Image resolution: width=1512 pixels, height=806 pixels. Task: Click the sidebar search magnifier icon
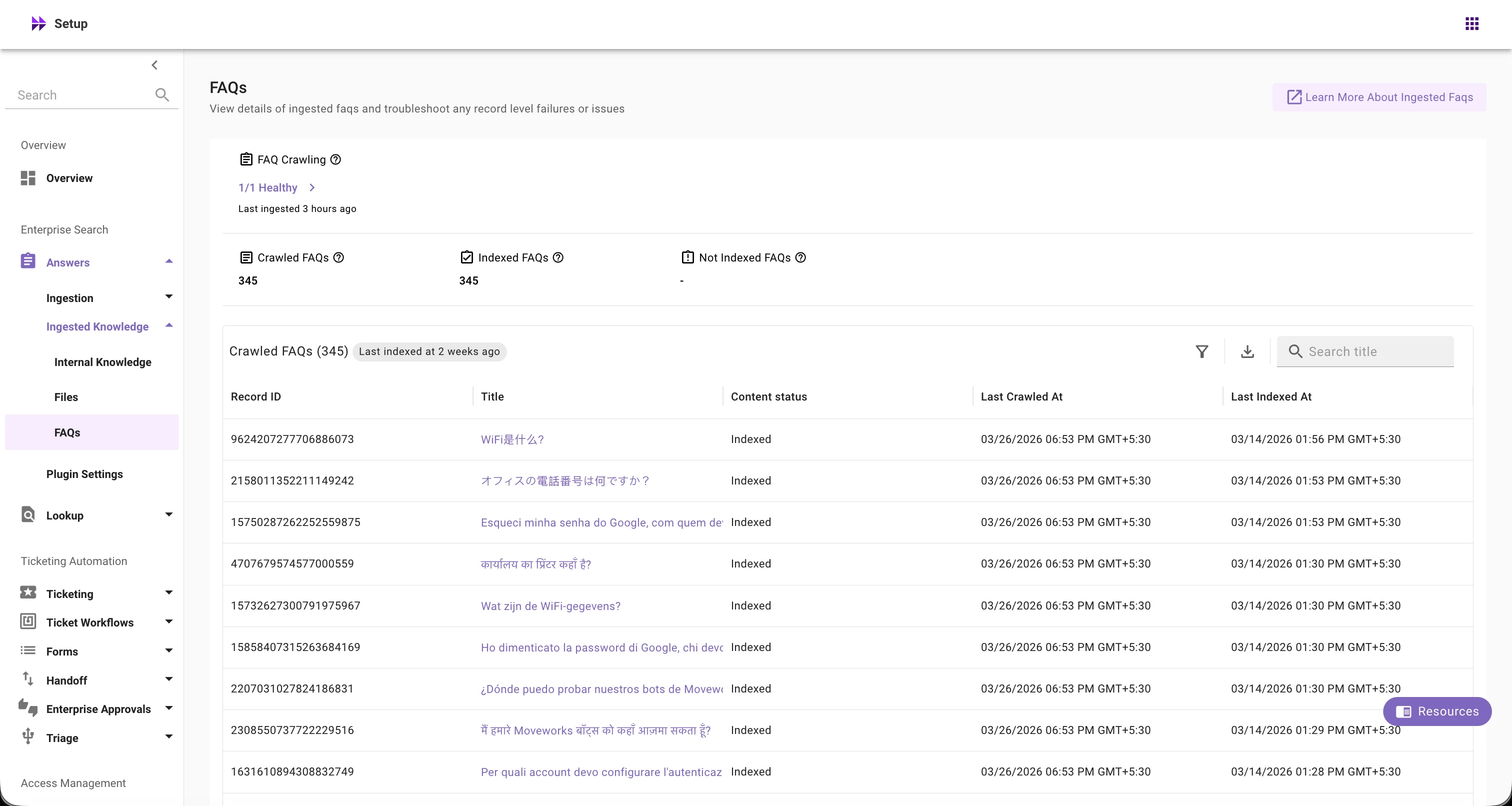pyautogui.click(x=162, y=95)
